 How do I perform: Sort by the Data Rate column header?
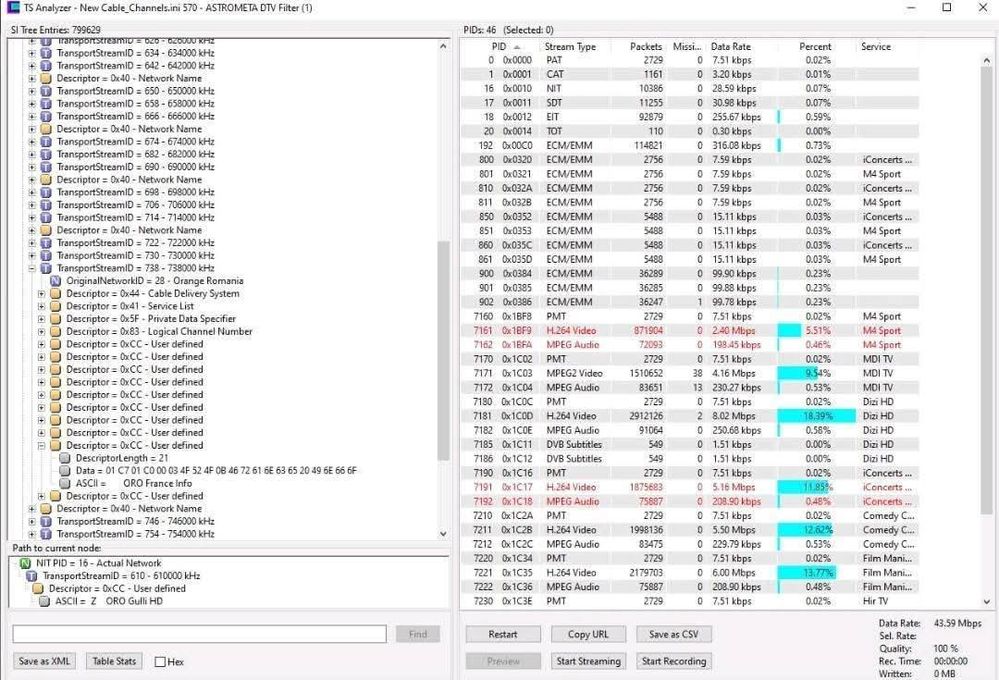coord(730,47)
